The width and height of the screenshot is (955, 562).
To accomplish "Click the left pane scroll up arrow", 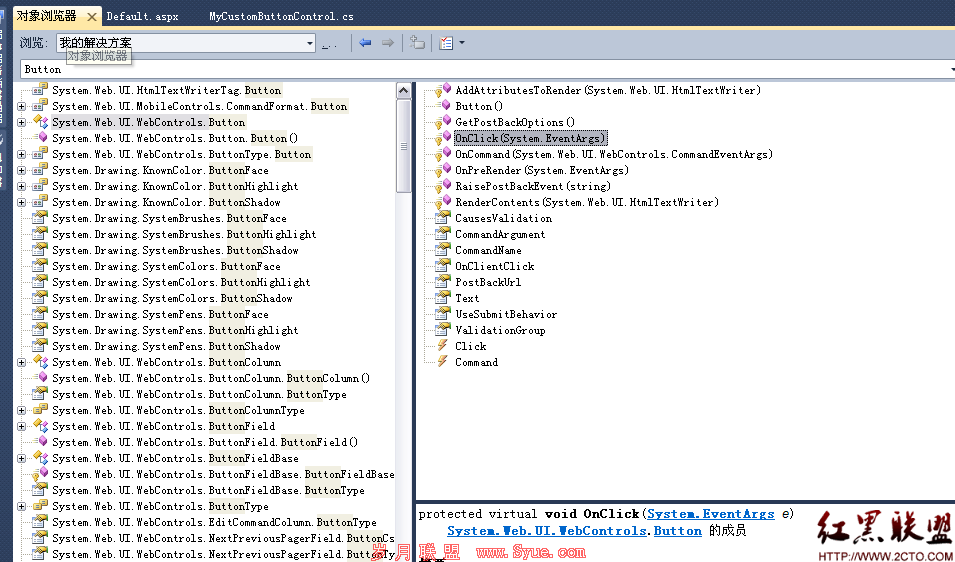I will (x=403, y=91).
